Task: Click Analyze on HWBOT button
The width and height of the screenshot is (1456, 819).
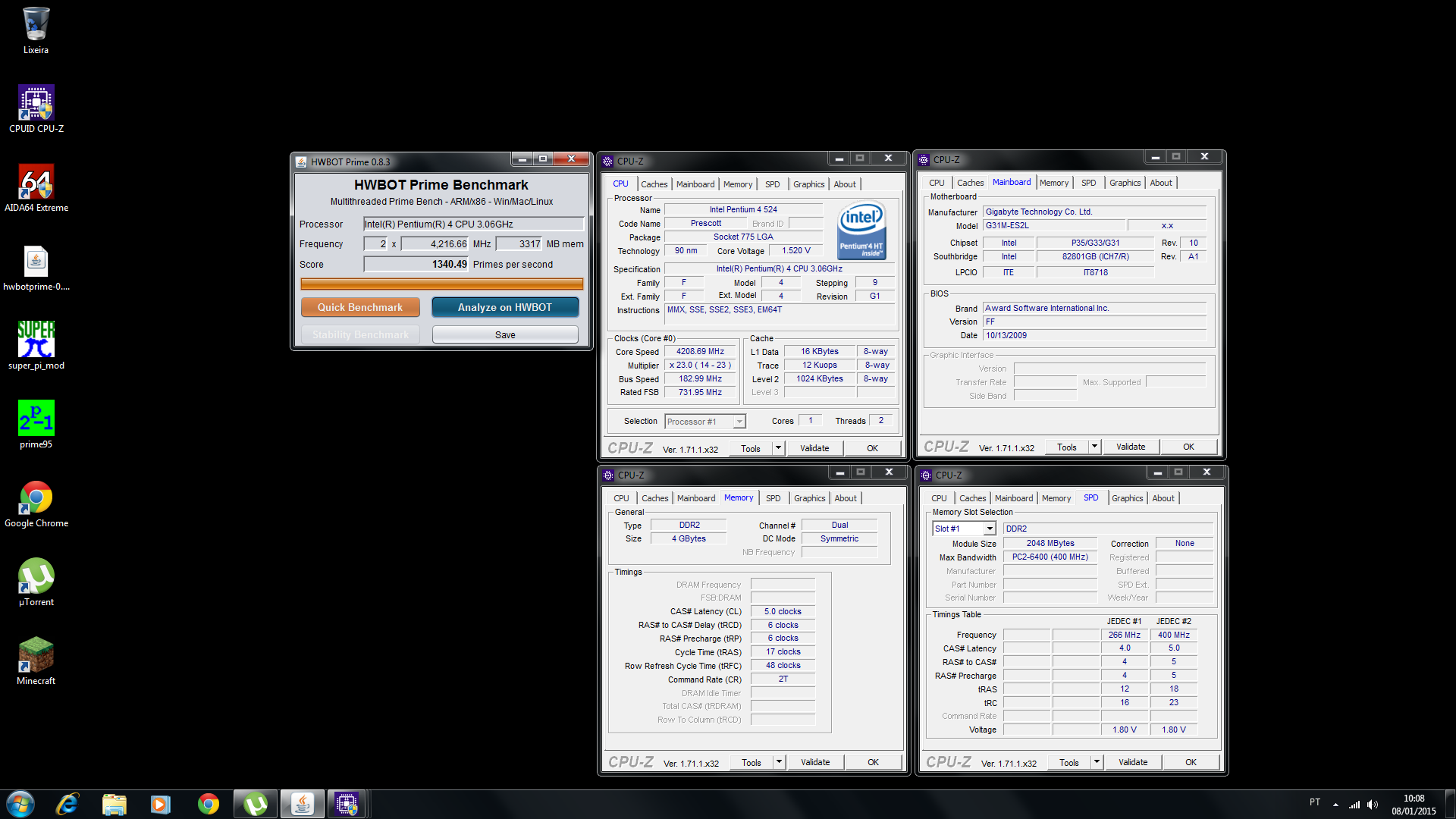Action: coord(505,307)
